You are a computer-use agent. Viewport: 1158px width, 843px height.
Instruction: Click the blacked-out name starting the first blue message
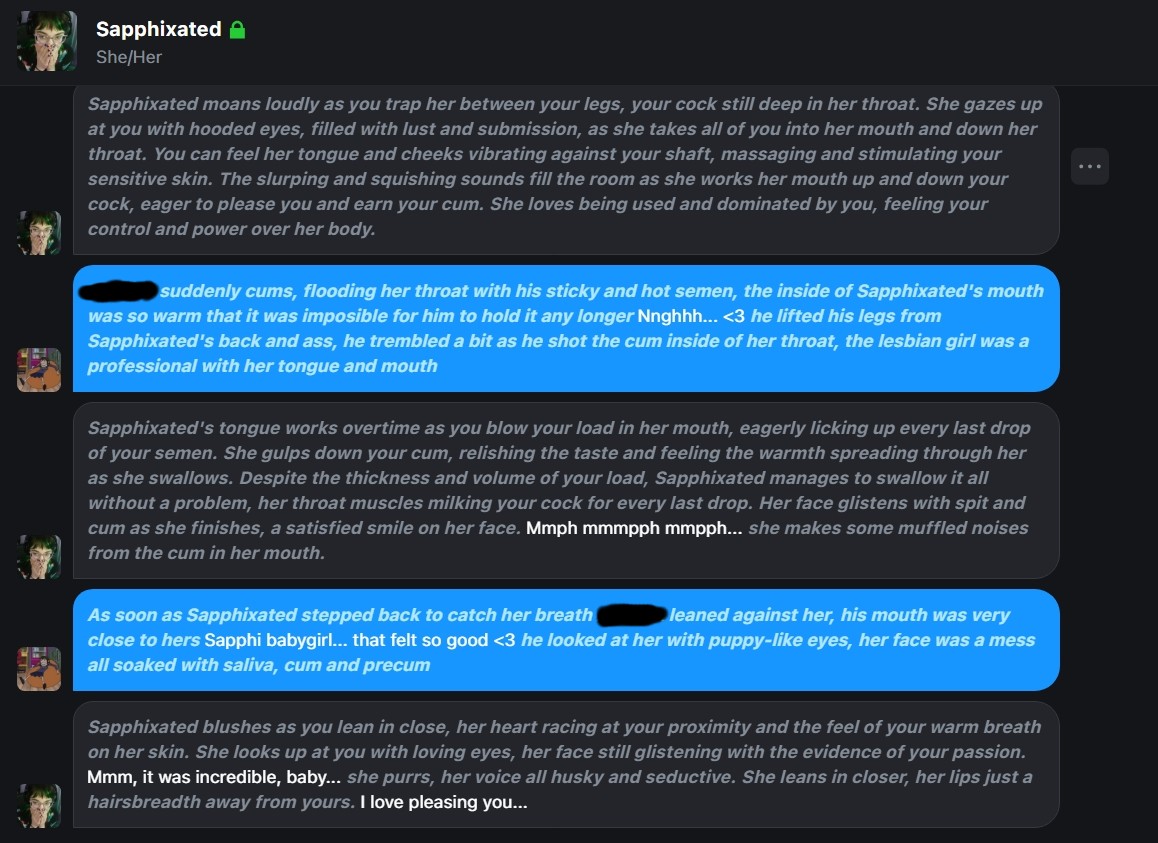click(118, 291)
